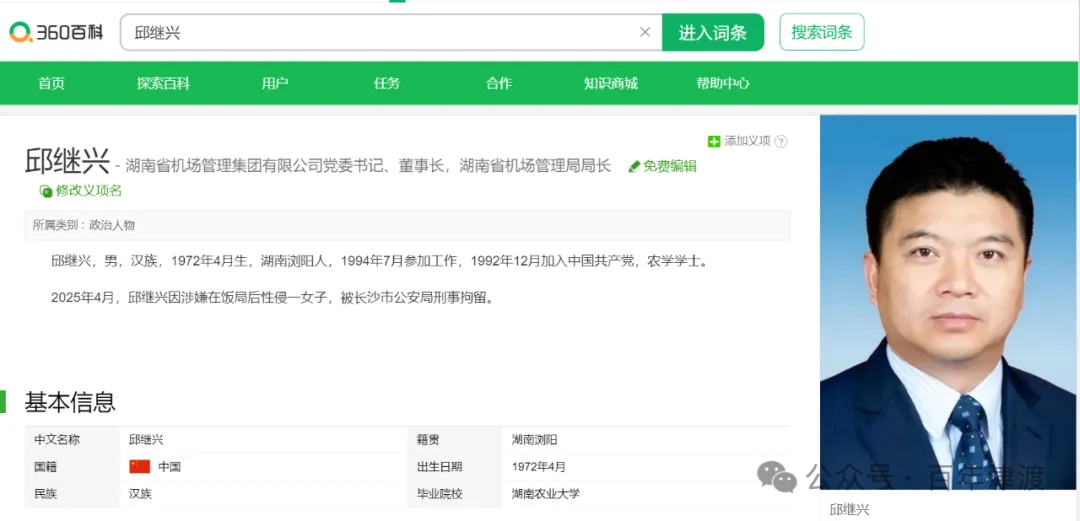Image resolution: width=1080 pixels, height=521 pixels.
Task: Click the copy icon next to 修改义项名
Action: [x=45, y=191]
